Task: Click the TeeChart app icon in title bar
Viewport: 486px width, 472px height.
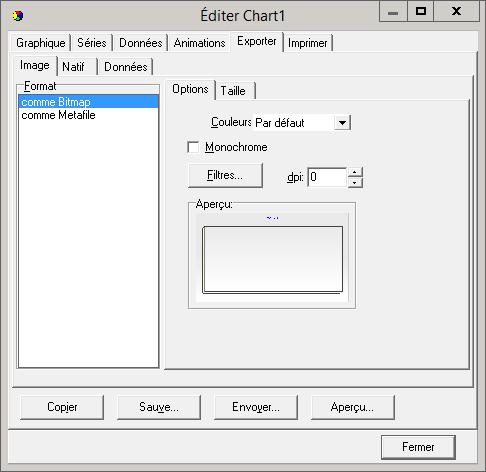Action: tap(18, 16)
